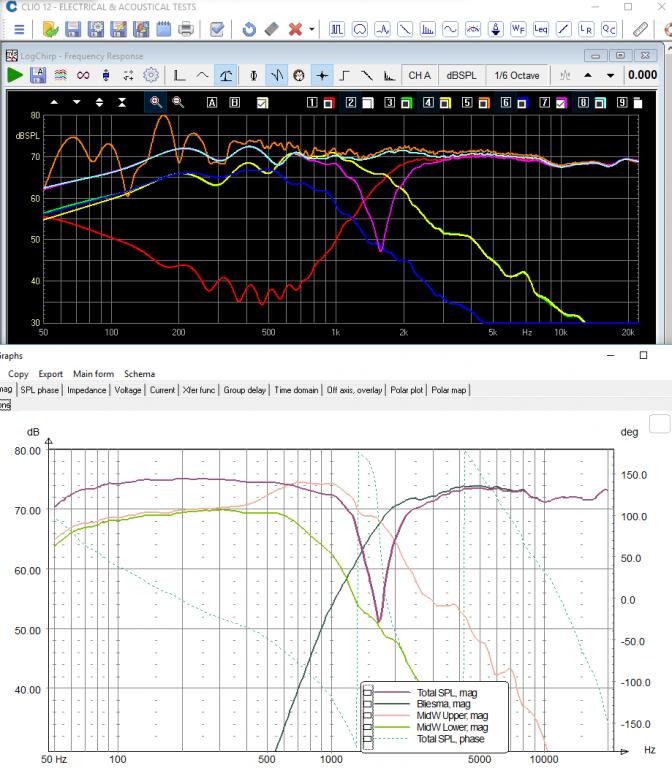This screenshot has width=672, height=768.
Task: Open the Export menu in Graphs window
Action: coord(50,374)
